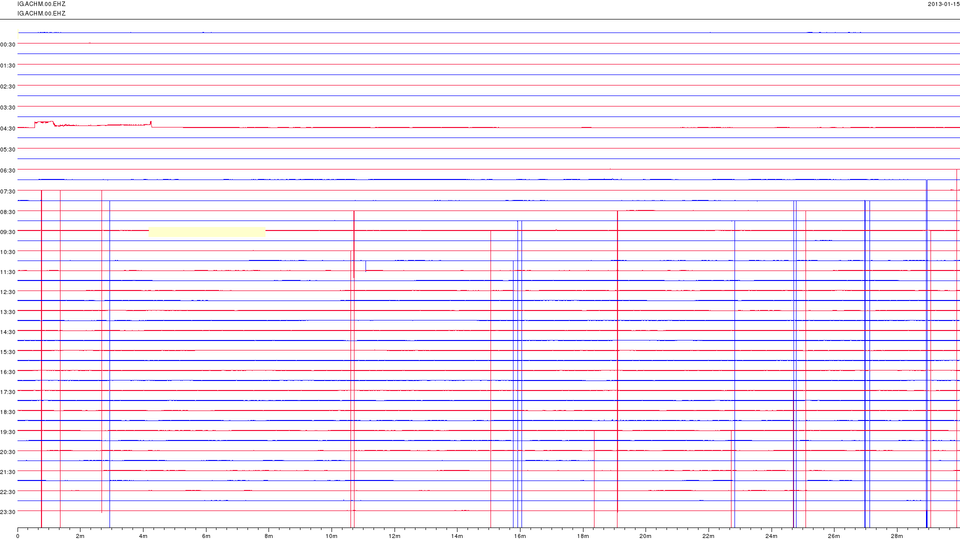
Task: Select the 15:30 time row label
Action: point(8,352)
